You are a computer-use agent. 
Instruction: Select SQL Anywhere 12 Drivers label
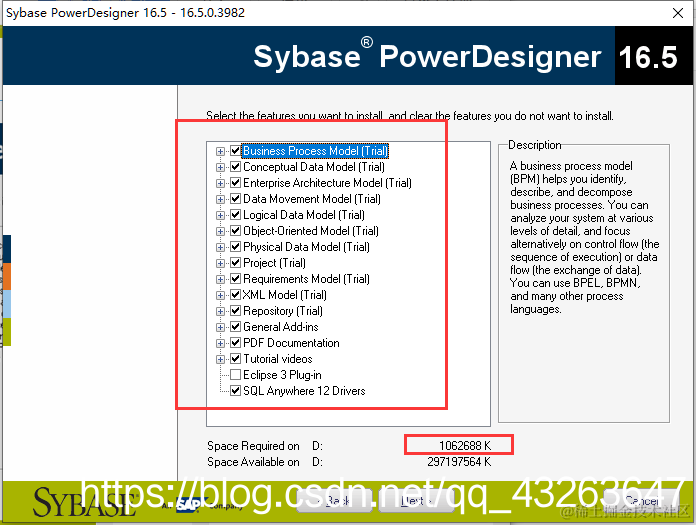[304, 391]
